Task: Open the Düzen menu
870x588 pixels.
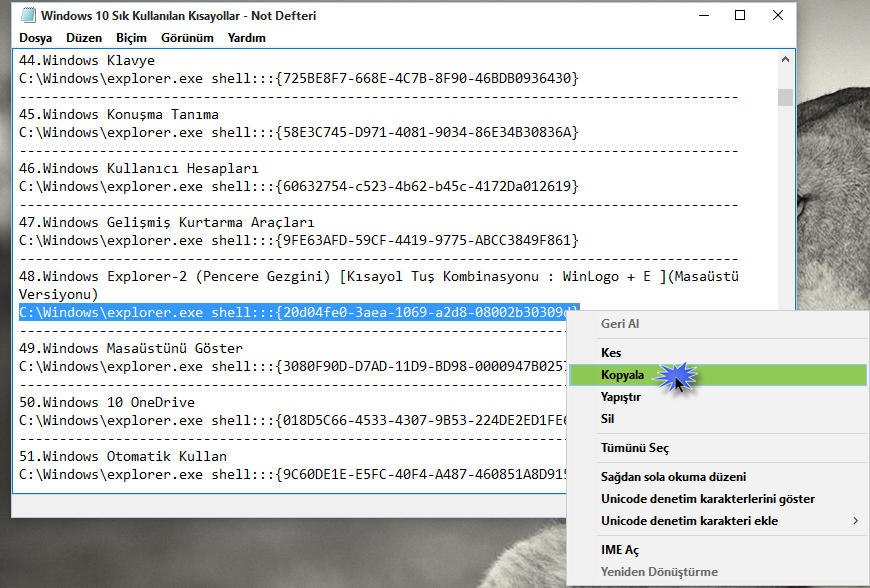Action: [x=84, y=38]
